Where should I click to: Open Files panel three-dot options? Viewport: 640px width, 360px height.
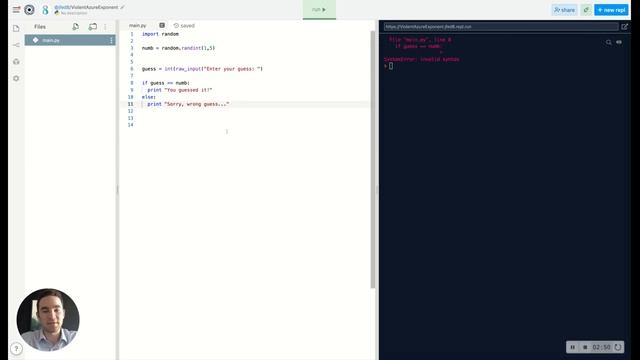point(105,27)
